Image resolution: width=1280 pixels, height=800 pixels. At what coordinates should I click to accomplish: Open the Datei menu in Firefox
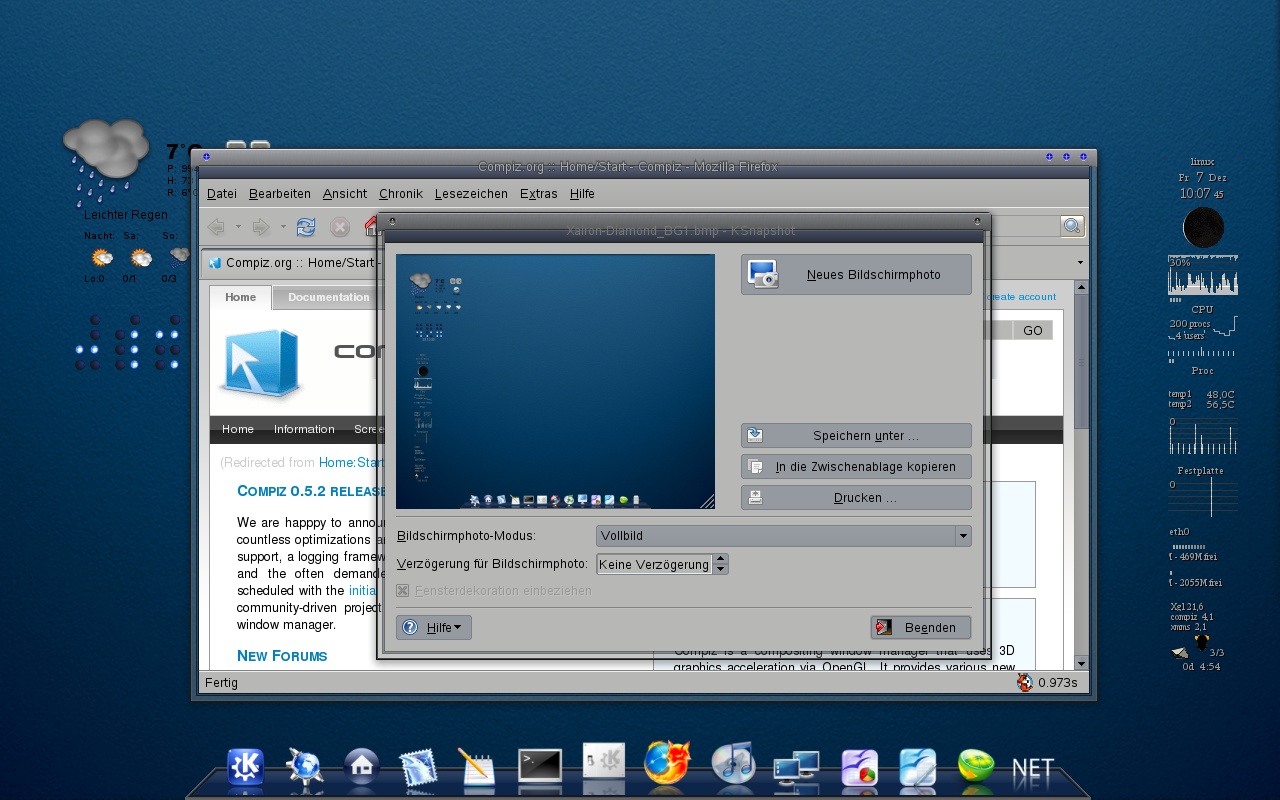(222, 193)
